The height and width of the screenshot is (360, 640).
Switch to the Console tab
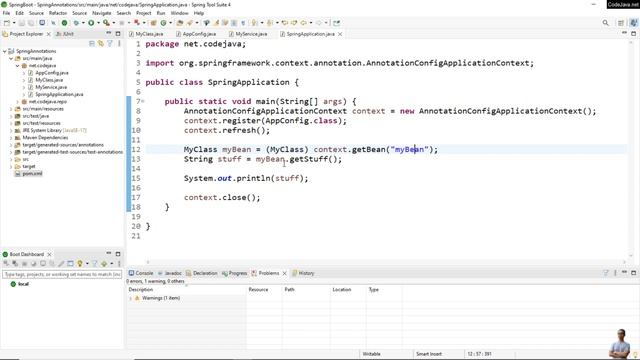141,273
